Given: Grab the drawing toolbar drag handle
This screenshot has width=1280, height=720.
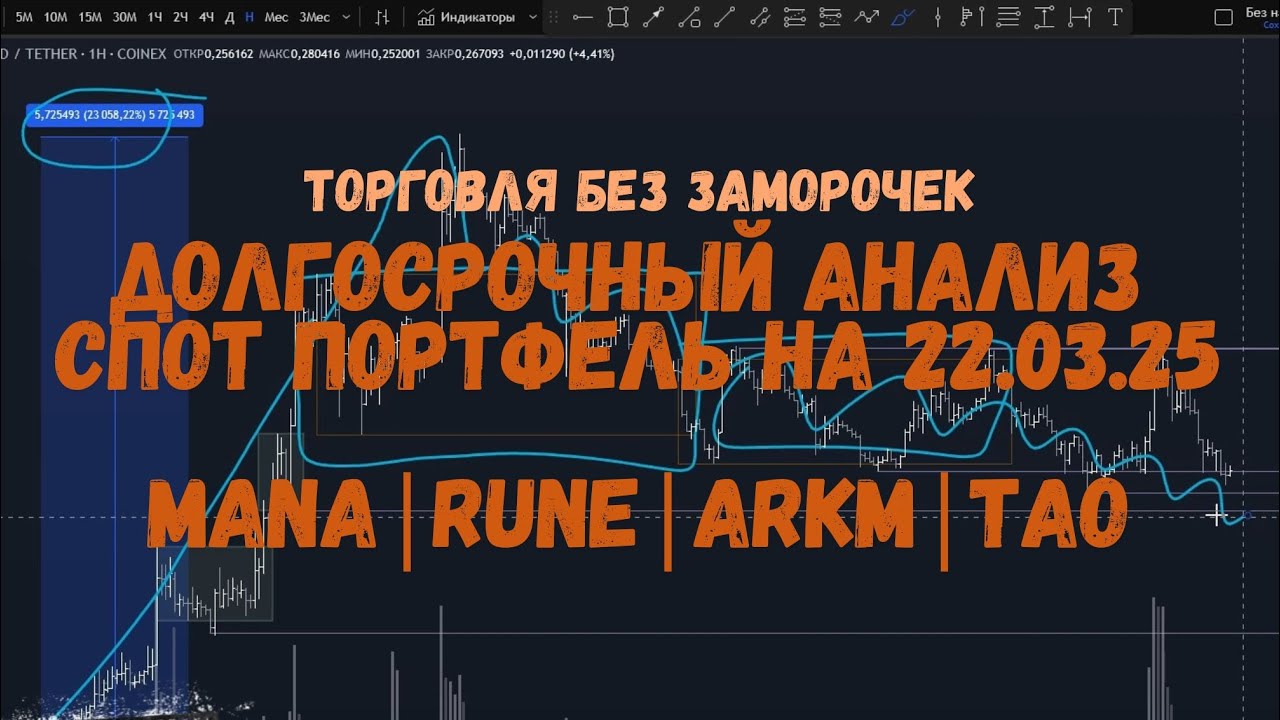Looking at the screenshot, I should click(555, 17).
